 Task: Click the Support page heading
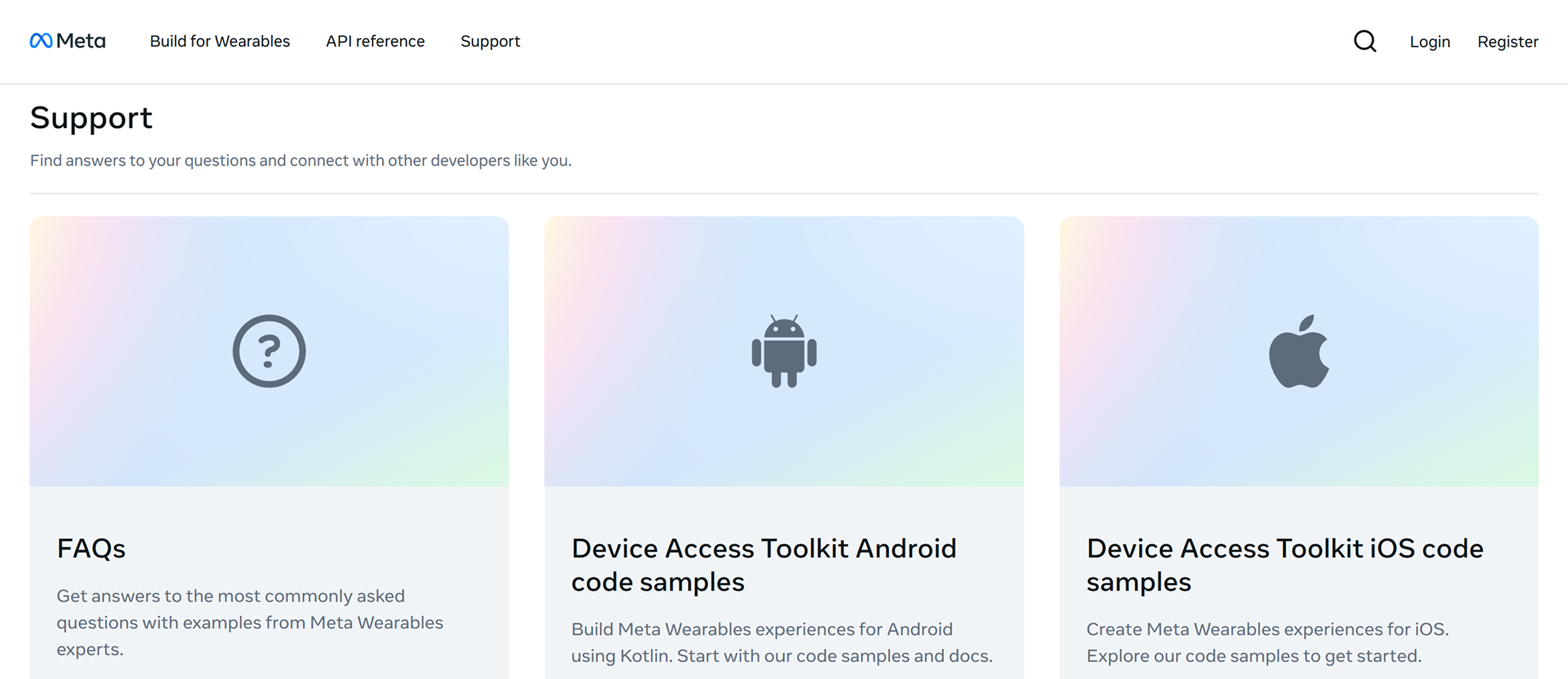click(x=91, y=118)
